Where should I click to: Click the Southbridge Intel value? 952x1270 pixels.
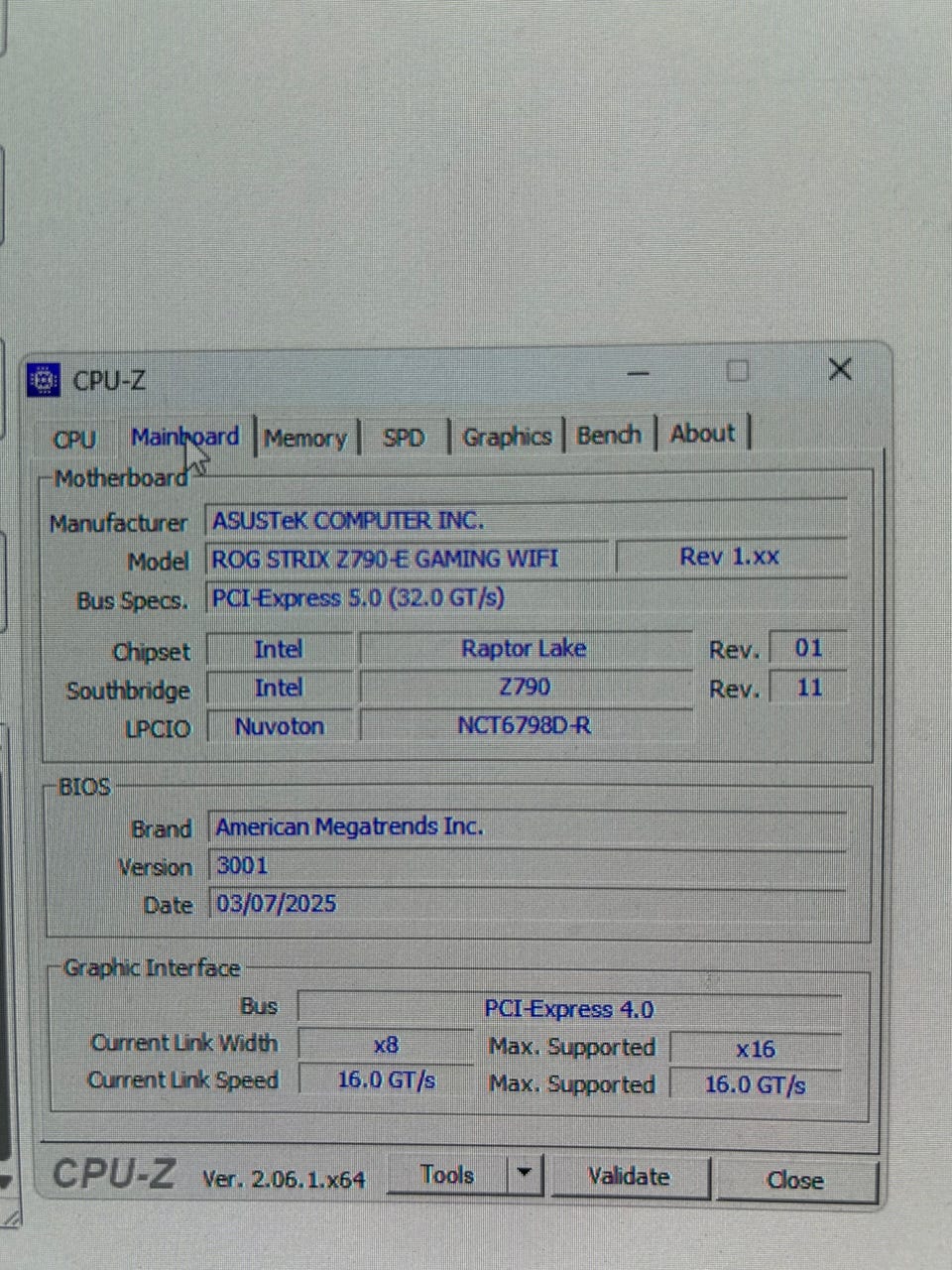point(279,688)
